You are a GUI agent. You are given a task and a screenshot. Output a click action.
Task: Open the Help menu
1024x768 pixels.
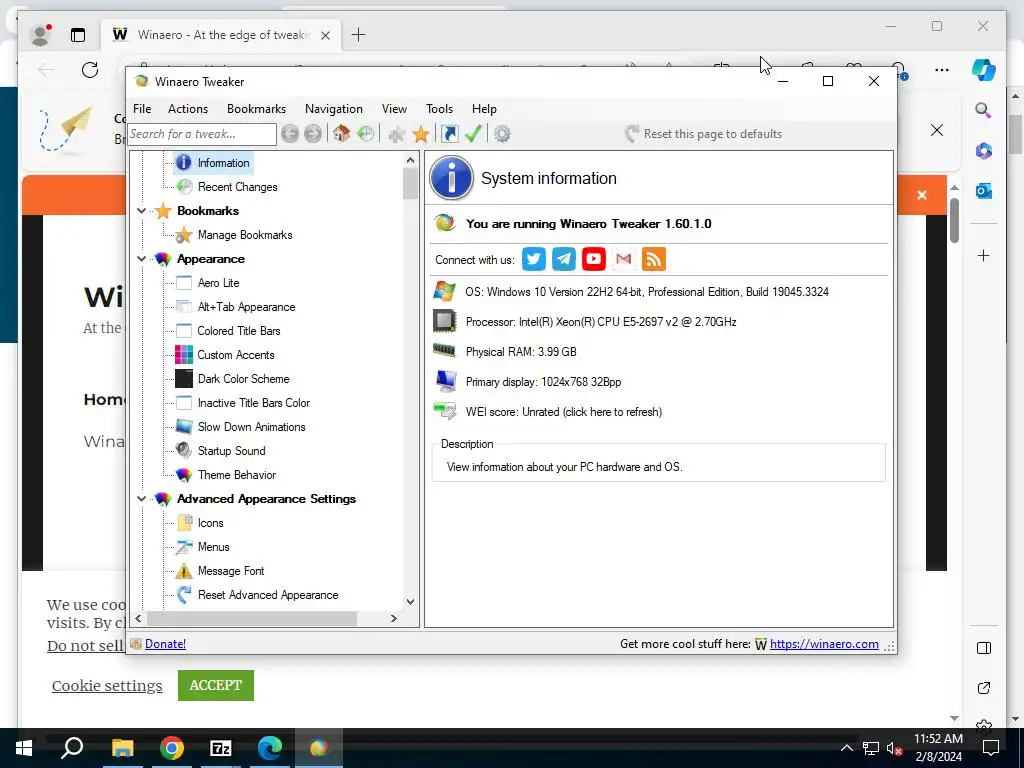click(485, 109)
